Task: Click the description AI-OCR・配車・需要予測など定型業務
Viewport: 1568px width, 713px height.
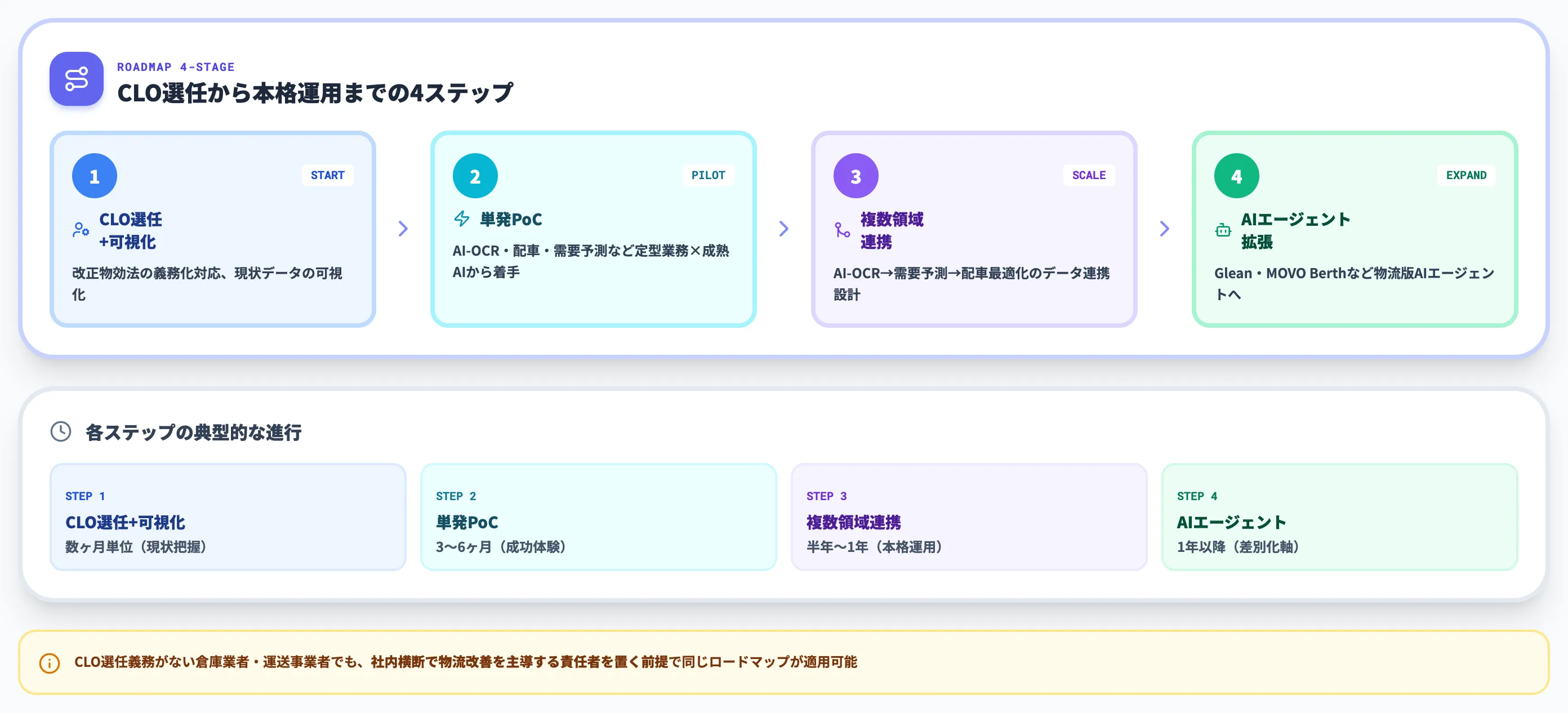Action: (590, 261)
